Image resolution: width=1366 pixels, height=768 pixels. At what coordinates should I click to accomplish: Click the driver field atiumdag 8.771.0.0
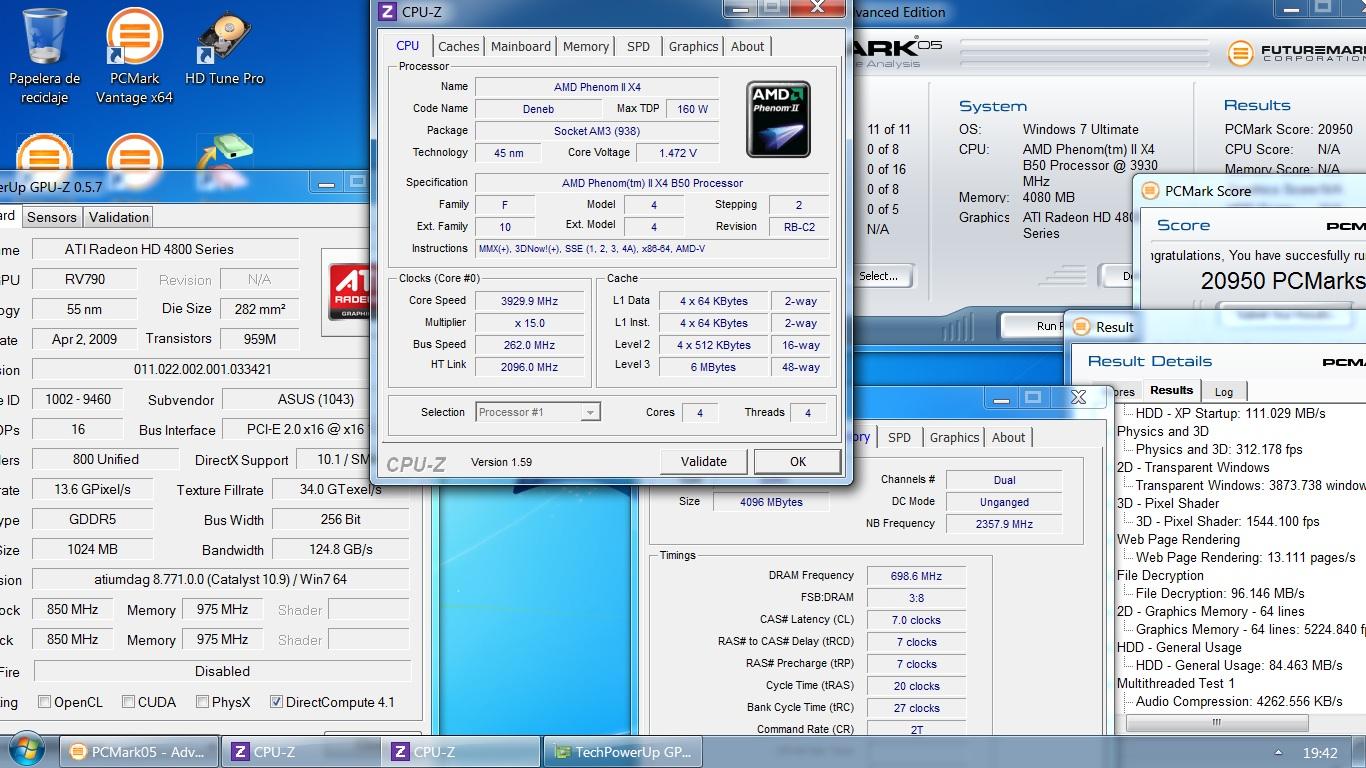click(221, 579)
